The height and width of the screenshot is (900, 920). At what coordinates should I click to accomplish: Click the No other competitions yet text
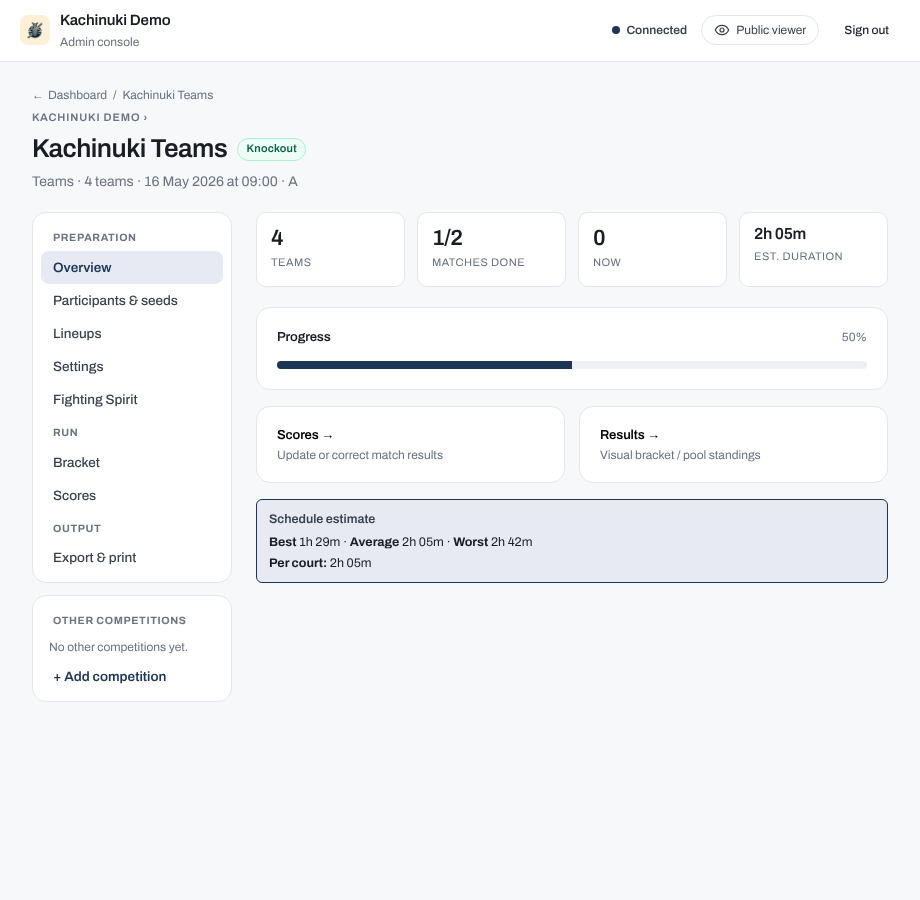119,647
